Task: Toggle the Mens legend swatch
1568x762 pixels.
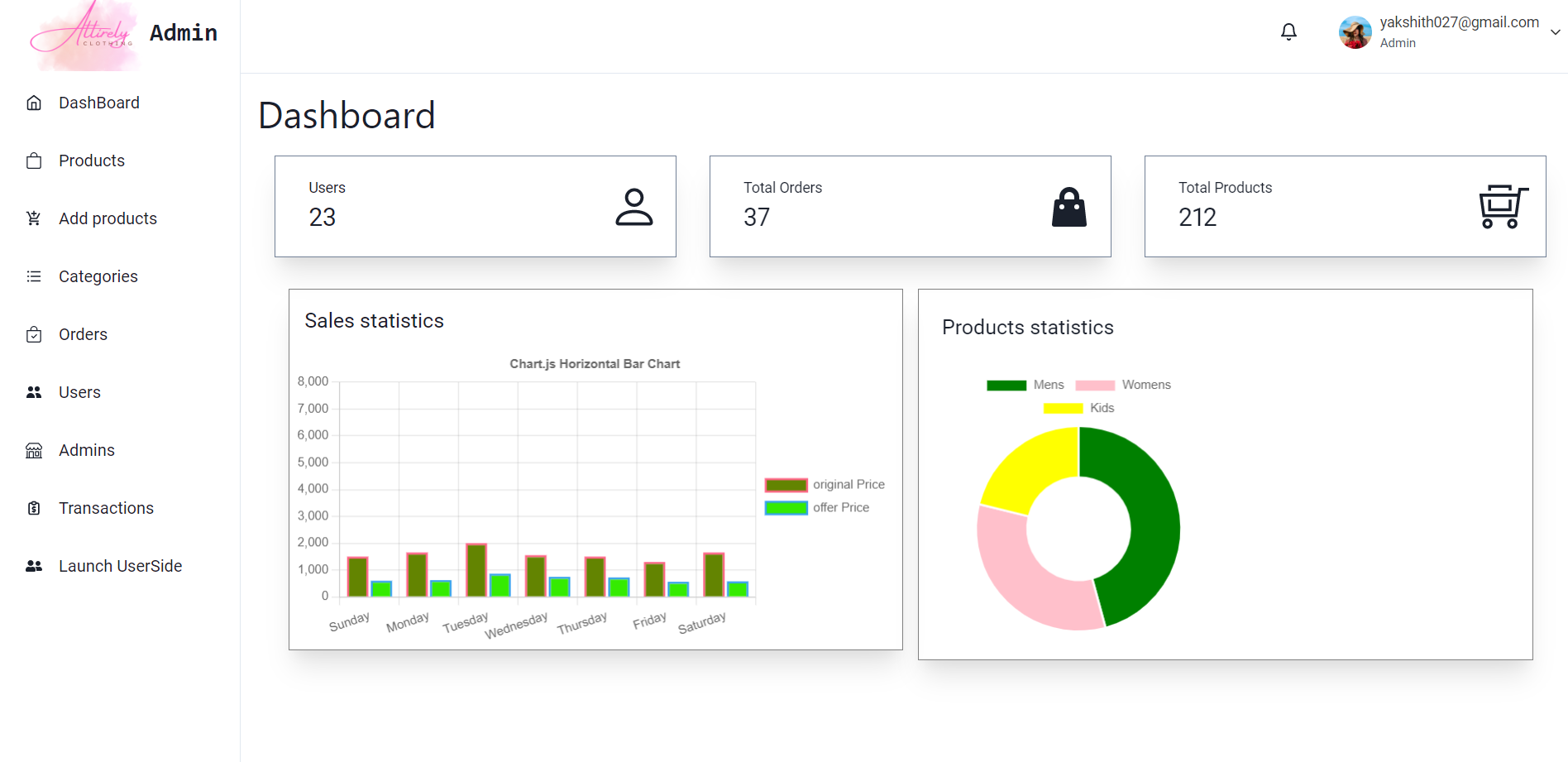Action: pyautogui.click(x=1006, y=385)
